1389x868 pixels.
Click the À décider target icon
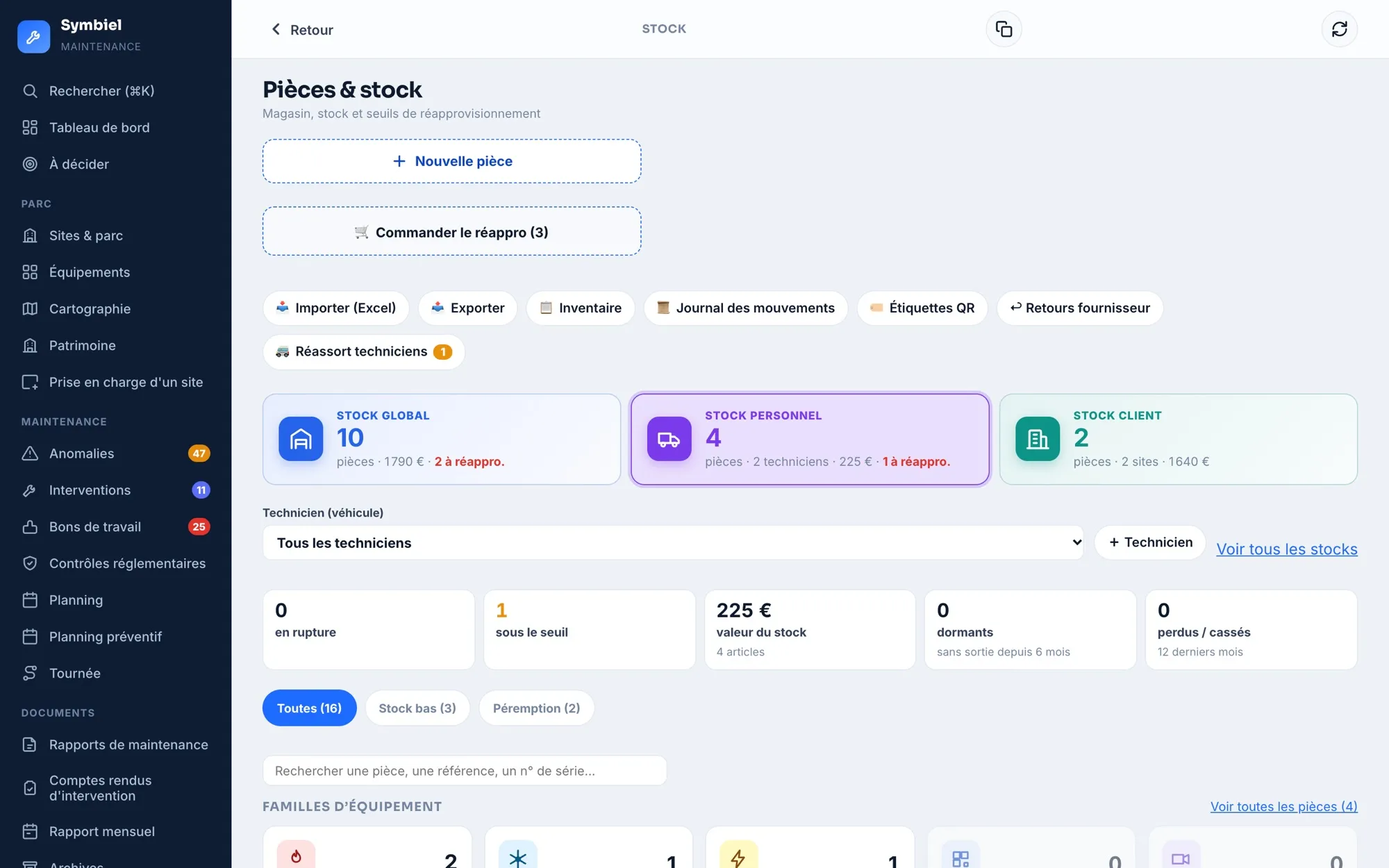pos(30,165)
